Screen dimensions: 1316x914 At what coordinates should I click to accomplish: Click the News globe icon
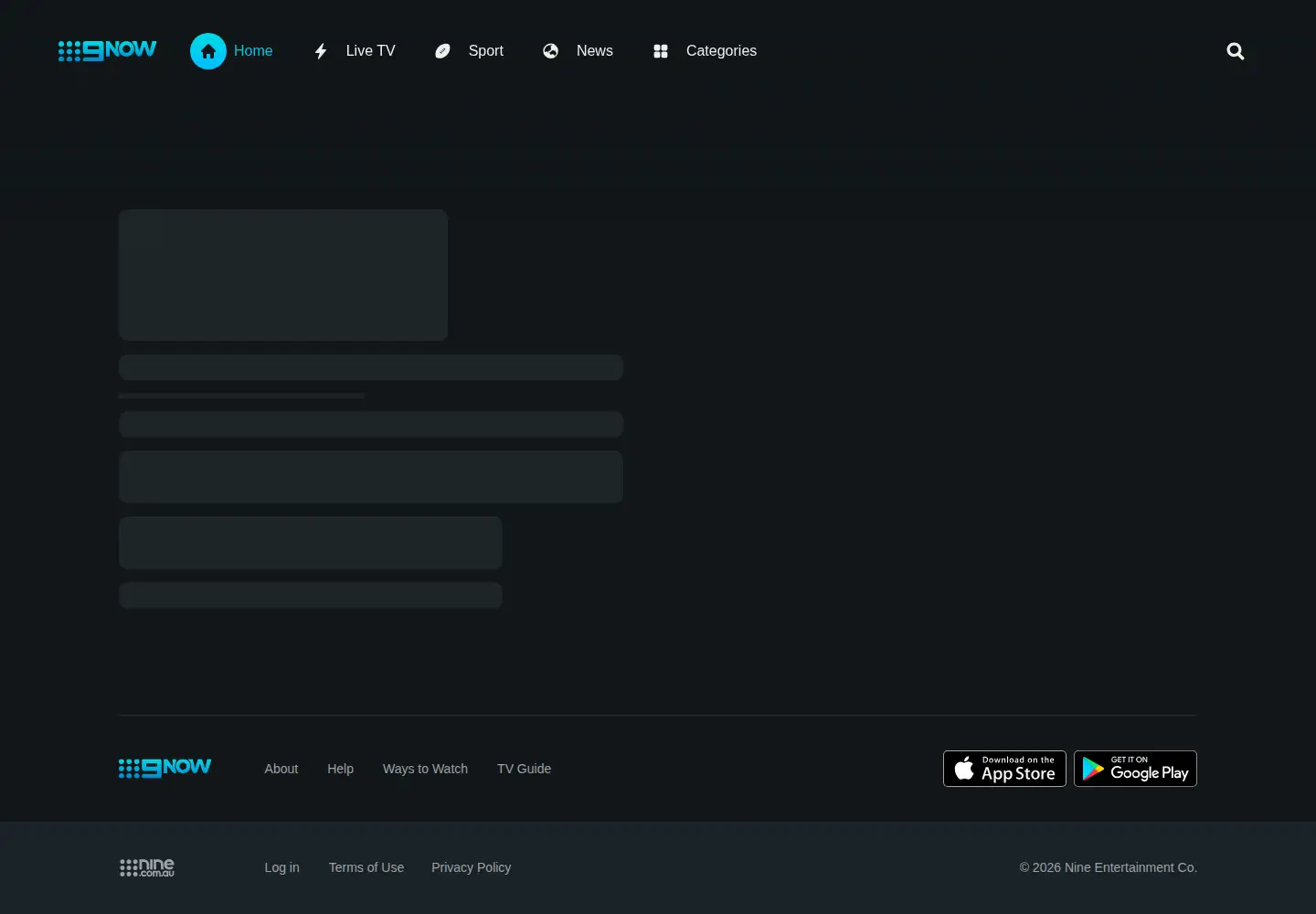click(x=551, y=51)
